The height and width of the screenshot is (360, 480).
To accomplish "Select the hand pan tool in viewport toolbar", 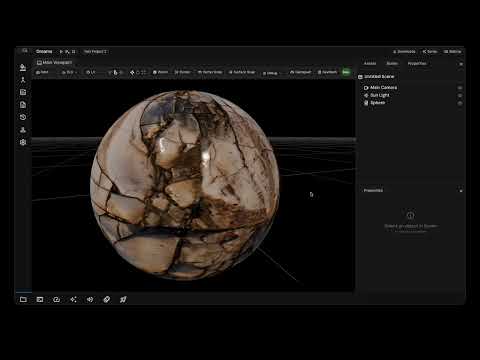I will [115, 72].
